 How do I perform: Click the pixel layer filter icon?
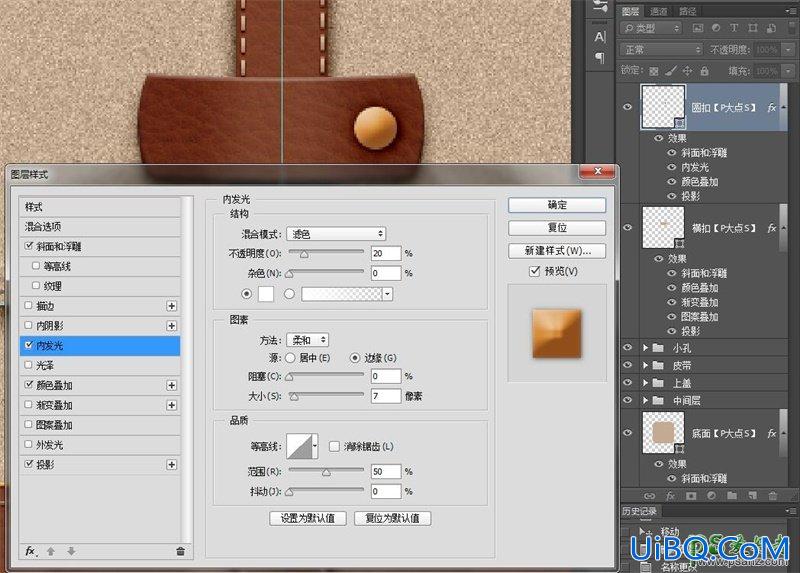pyautogui.click(x=697, y=28)
